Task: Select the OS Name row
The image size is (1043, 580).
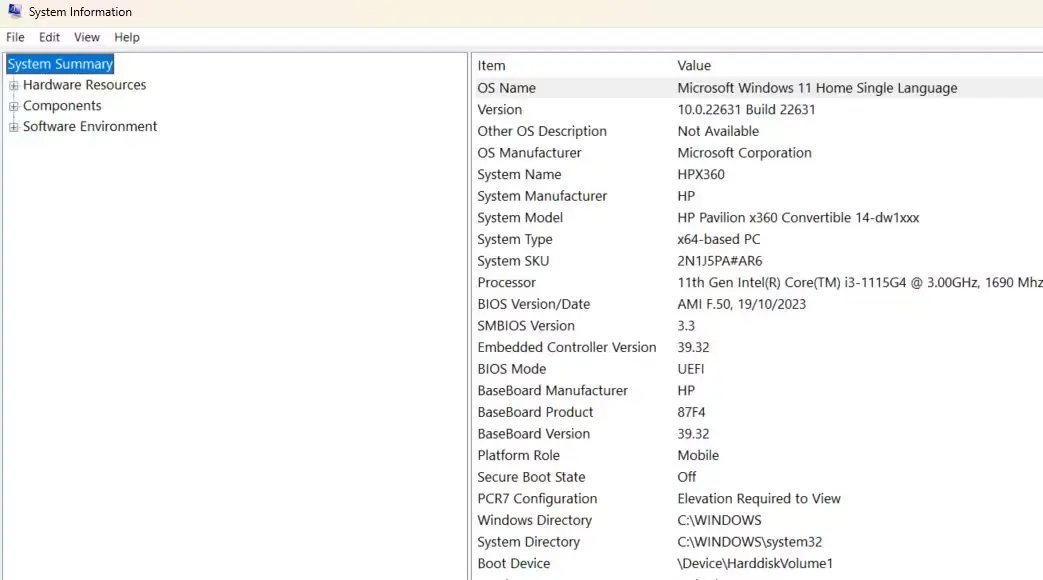Action: click(600, 87)
